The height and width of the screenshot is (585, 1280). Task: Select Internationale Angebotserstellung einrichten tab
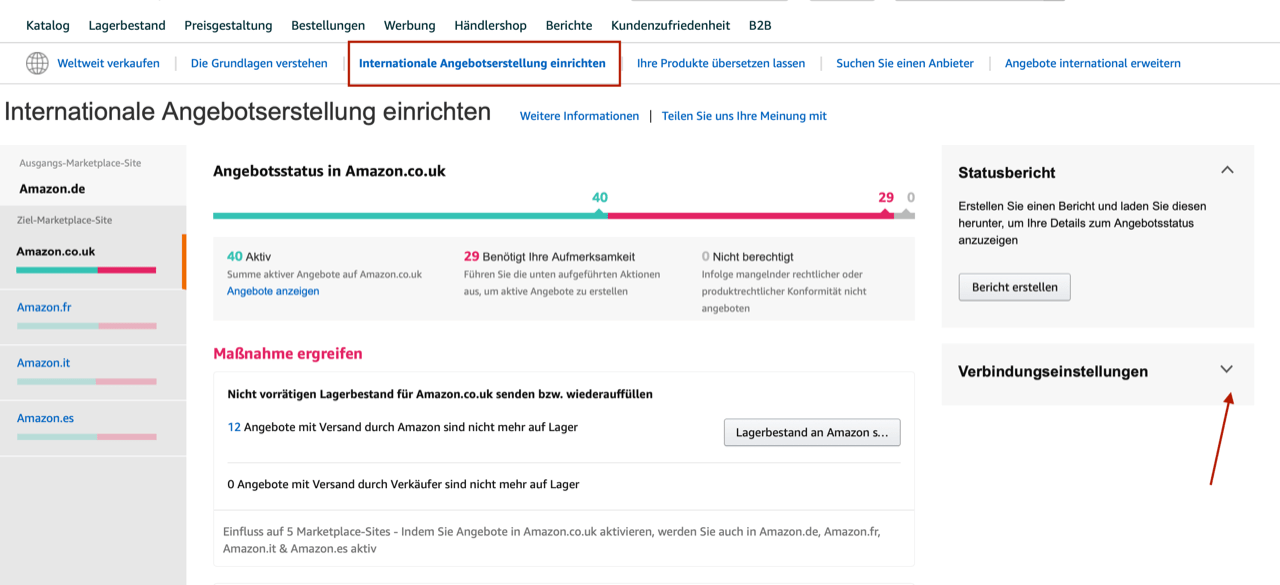pos(483,63)
